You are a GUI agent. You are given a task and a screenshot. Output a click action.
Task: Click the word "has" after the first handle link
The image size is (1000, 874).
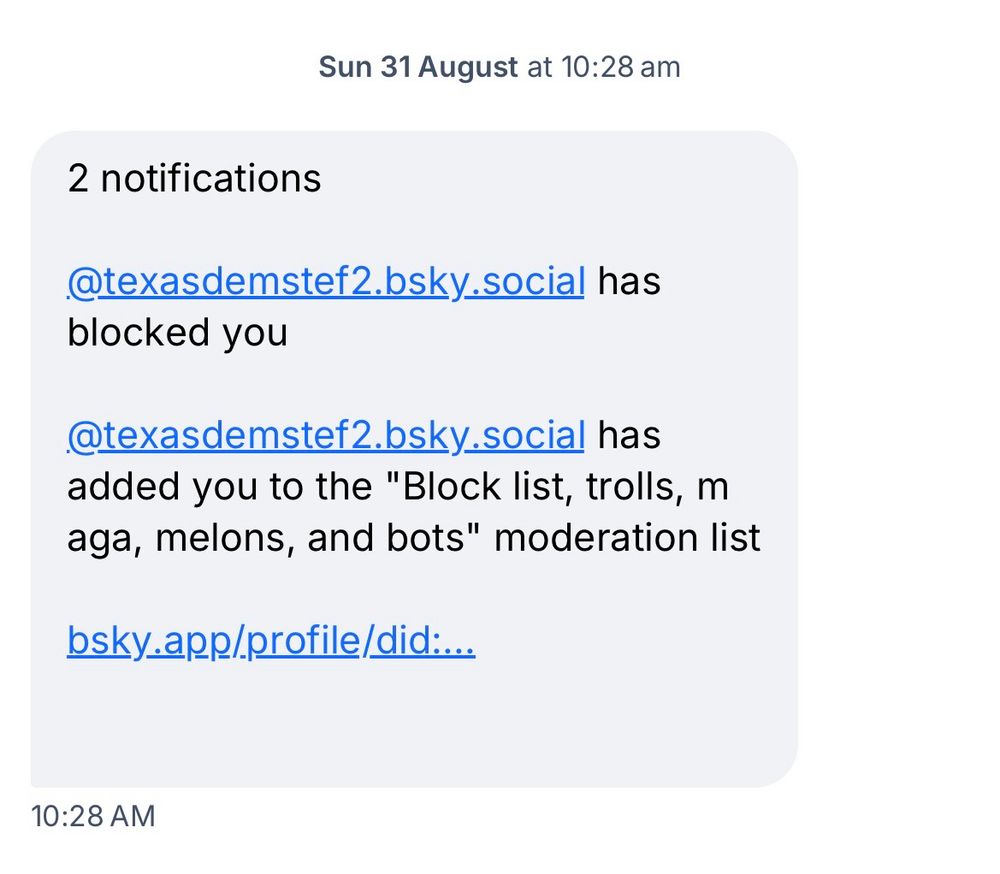pyautogui.click(x=629, y=282)
